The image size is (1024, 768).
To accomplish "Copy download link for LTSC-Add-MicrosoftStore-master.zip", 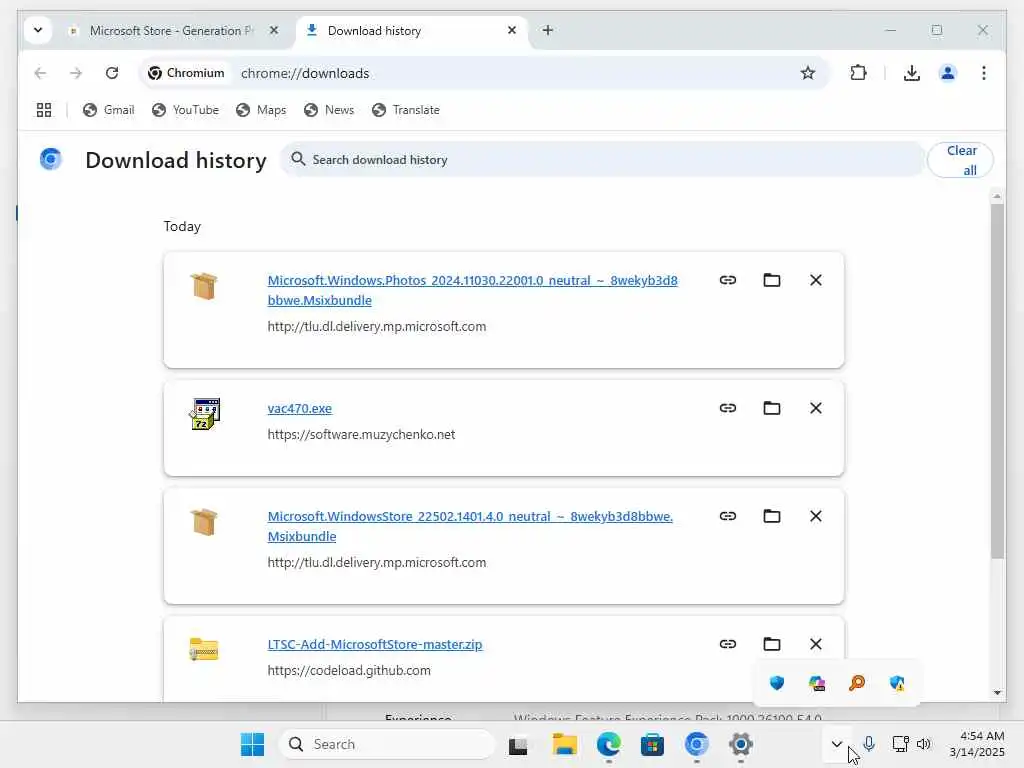I will [728, 644].
